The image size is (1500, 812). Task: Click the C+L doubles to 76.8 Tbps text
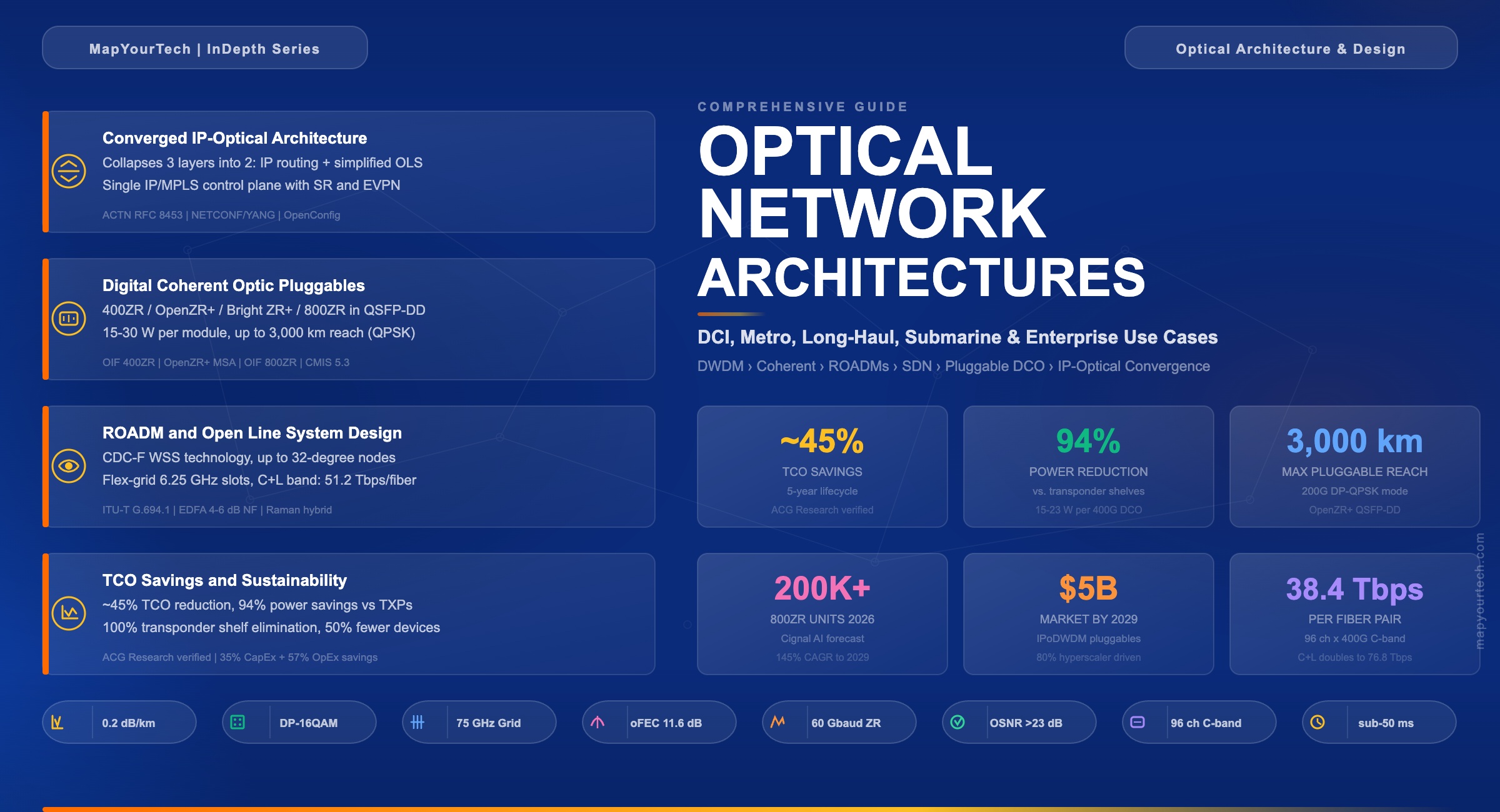pyautogui.click(x=1355, y=657)
